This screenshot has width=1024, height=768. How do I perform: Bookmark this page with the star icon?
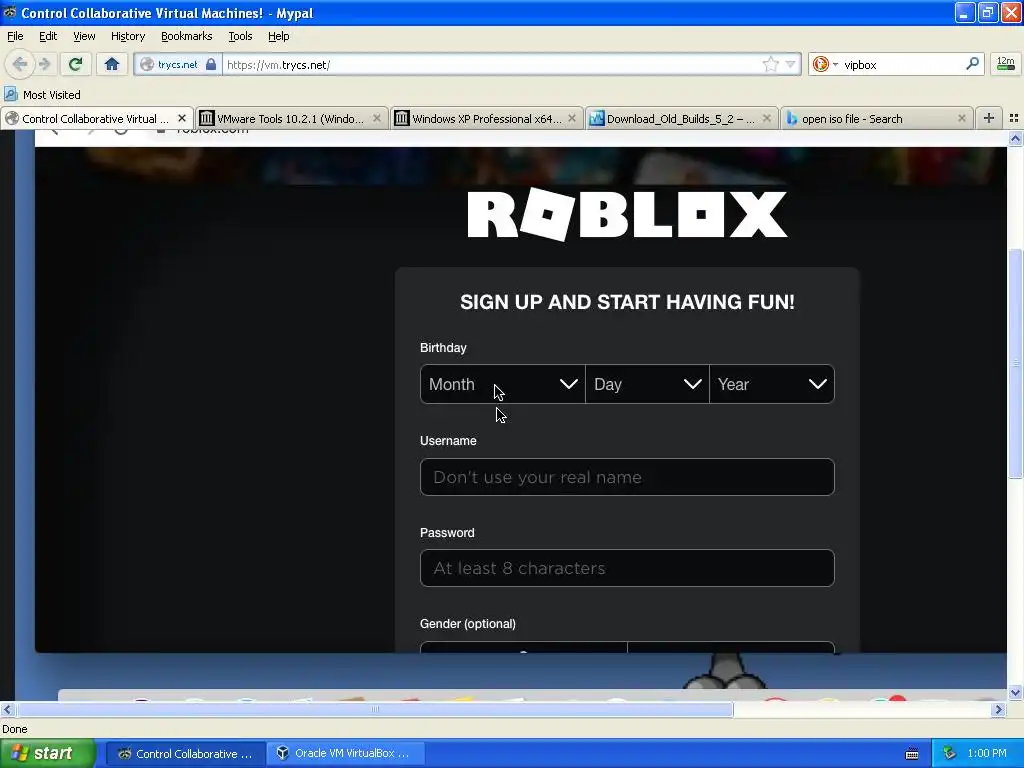click(771, 64)
